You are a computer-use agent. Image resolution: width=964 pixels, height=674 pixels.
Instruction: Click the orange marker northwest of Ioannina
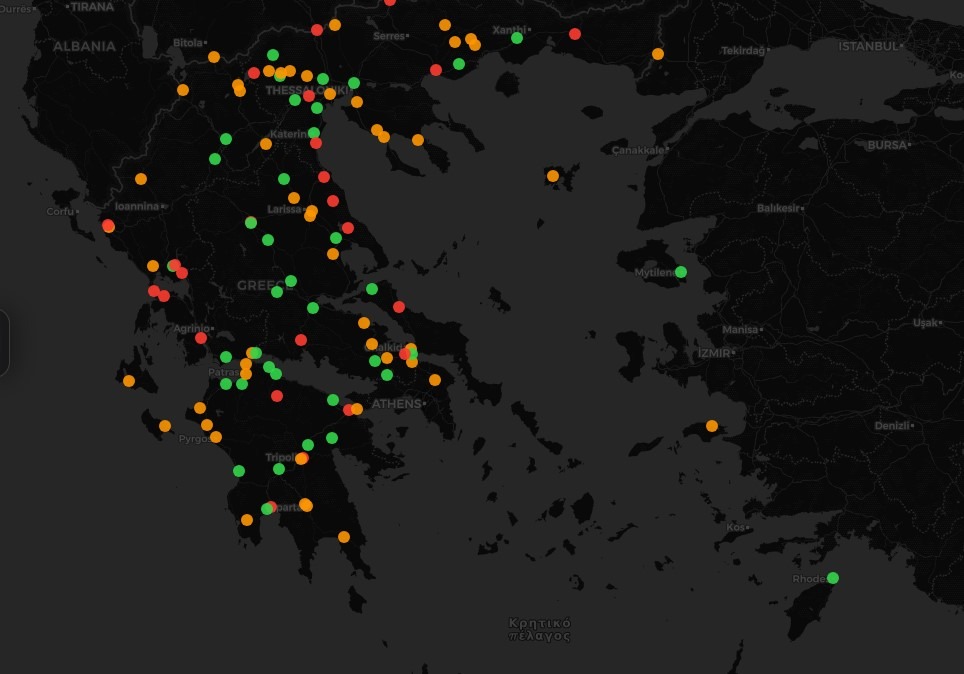pos(141,179)
